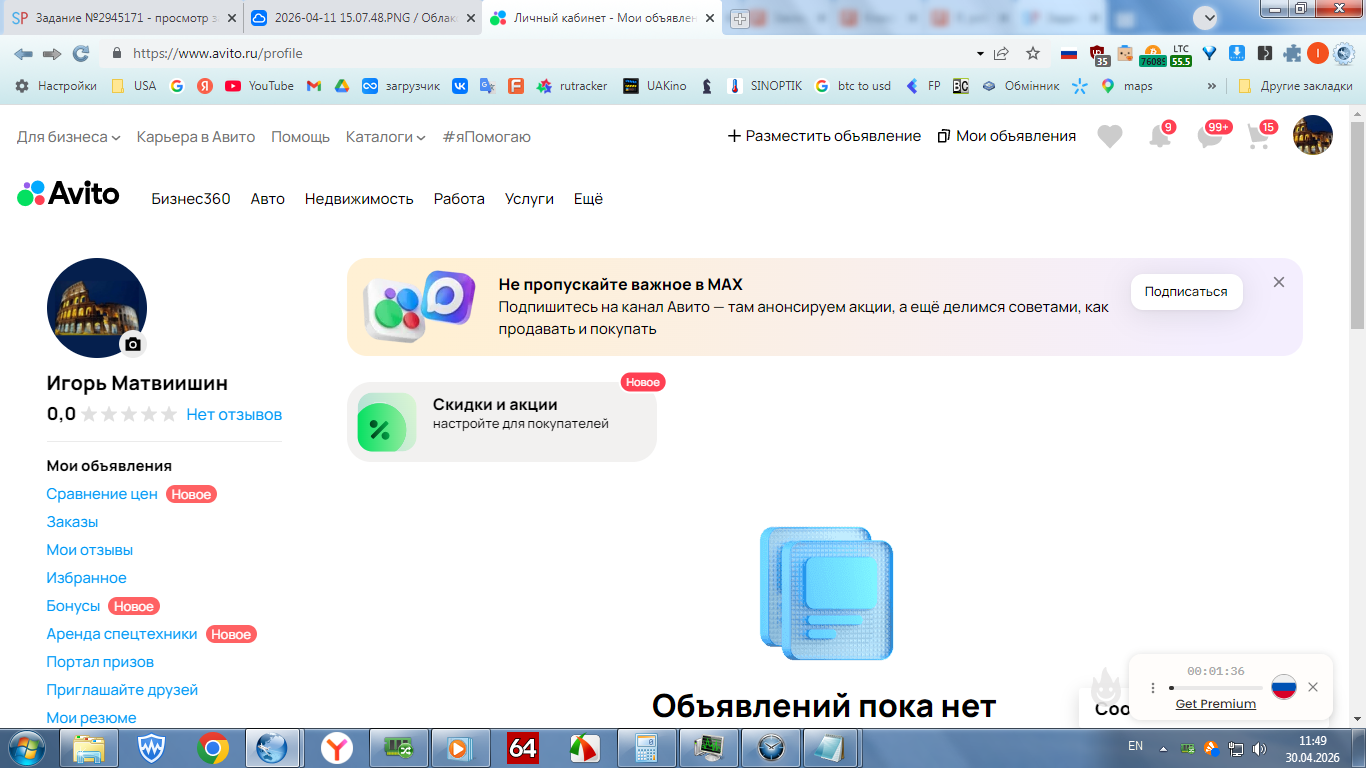Image resolution: width=1366 pixels, height=768 pixels.
Task: Select Недвижимость category
Action: pos(359,199)
